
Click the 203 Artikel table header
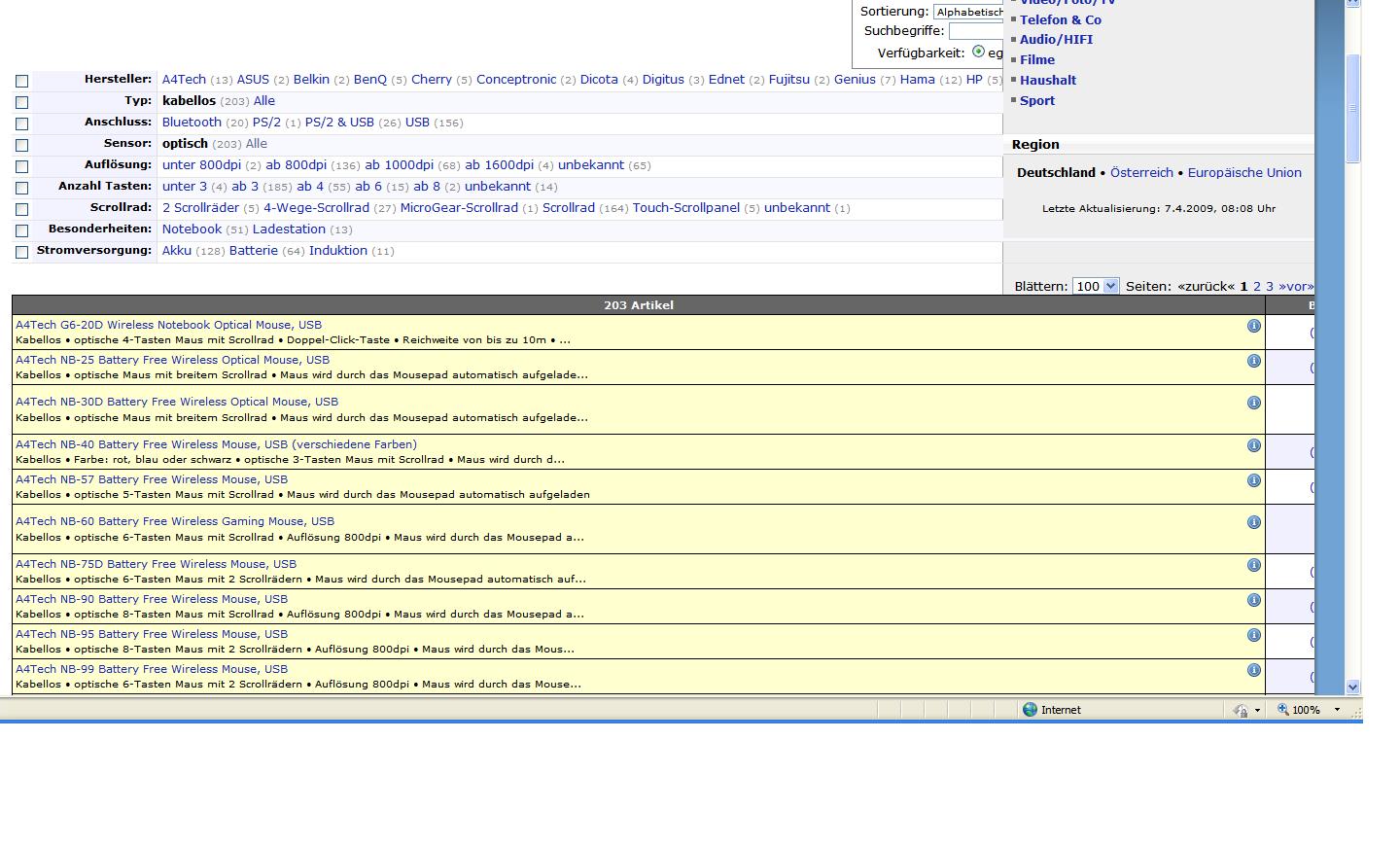(x=638, y=305)
